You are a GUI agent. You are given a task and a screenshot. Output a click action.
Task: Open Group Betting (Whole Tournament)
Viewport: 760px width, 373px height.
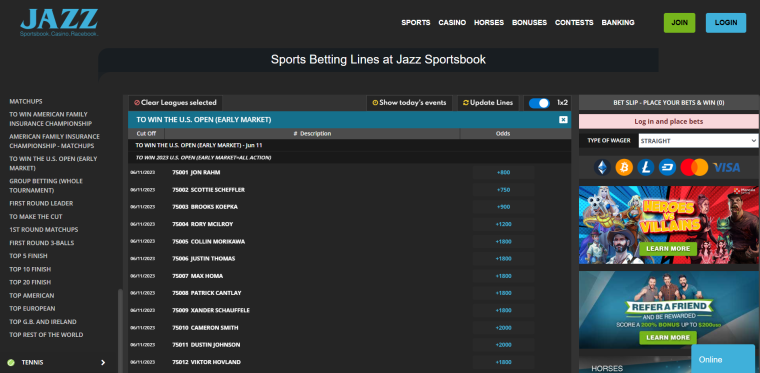[x=46, y=186]
